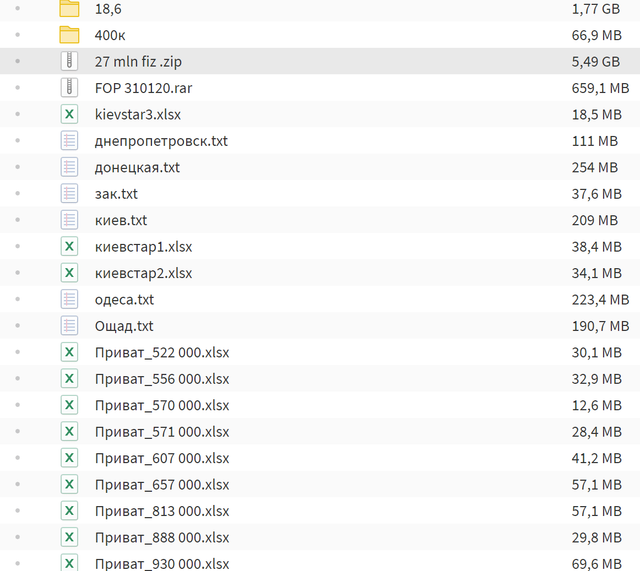Click the Excel icon of киевстар1.xlsx
Image resolution: width=640 pixels, height=571 pixels.
69,247
